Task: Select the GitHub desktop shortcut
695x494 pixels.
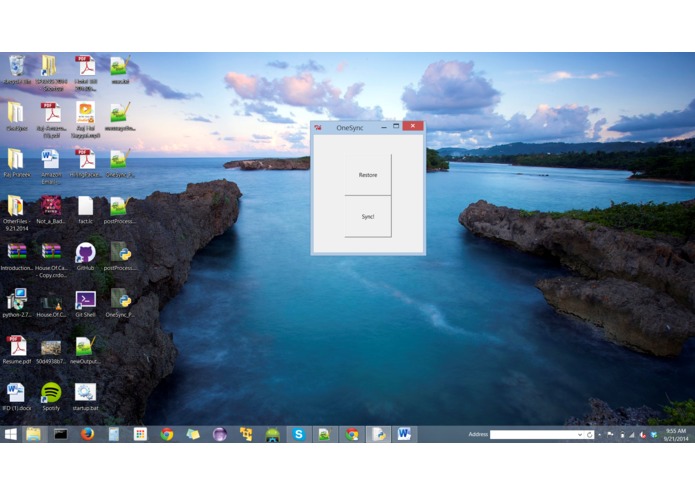Action: click(85, 257)
